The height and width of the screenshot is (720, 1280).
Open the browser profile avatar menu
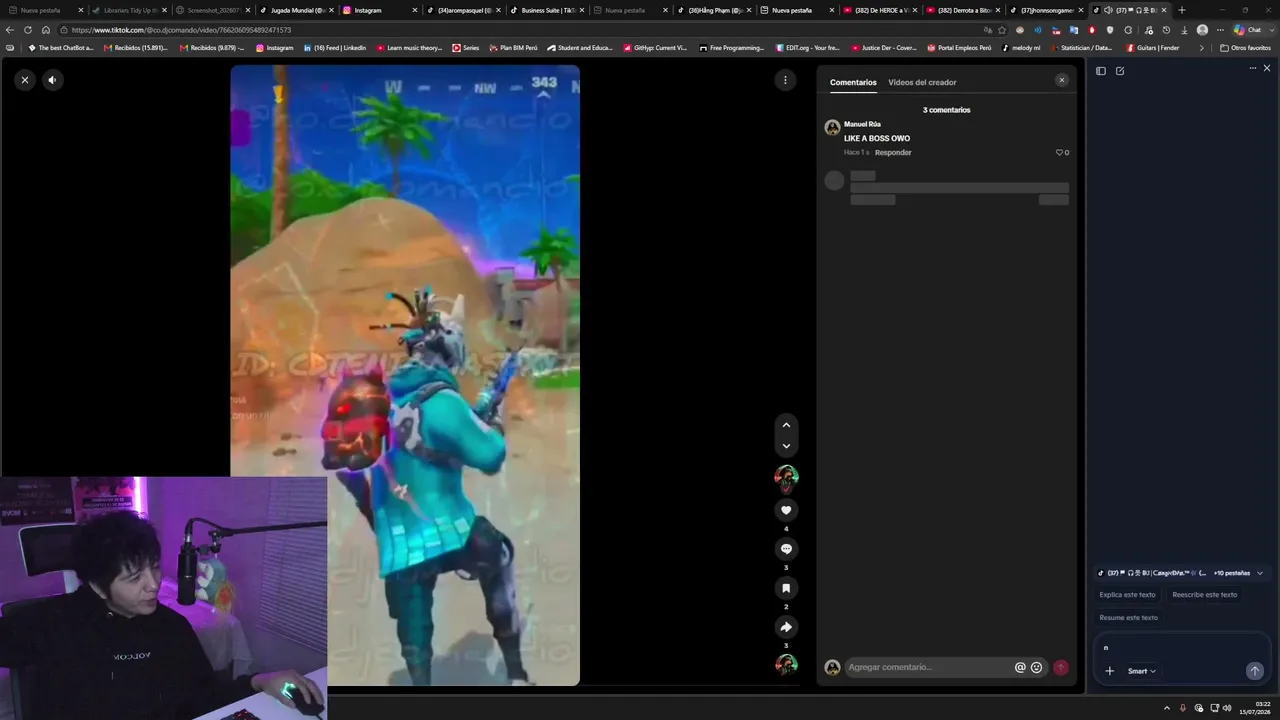coord(1202,30)
